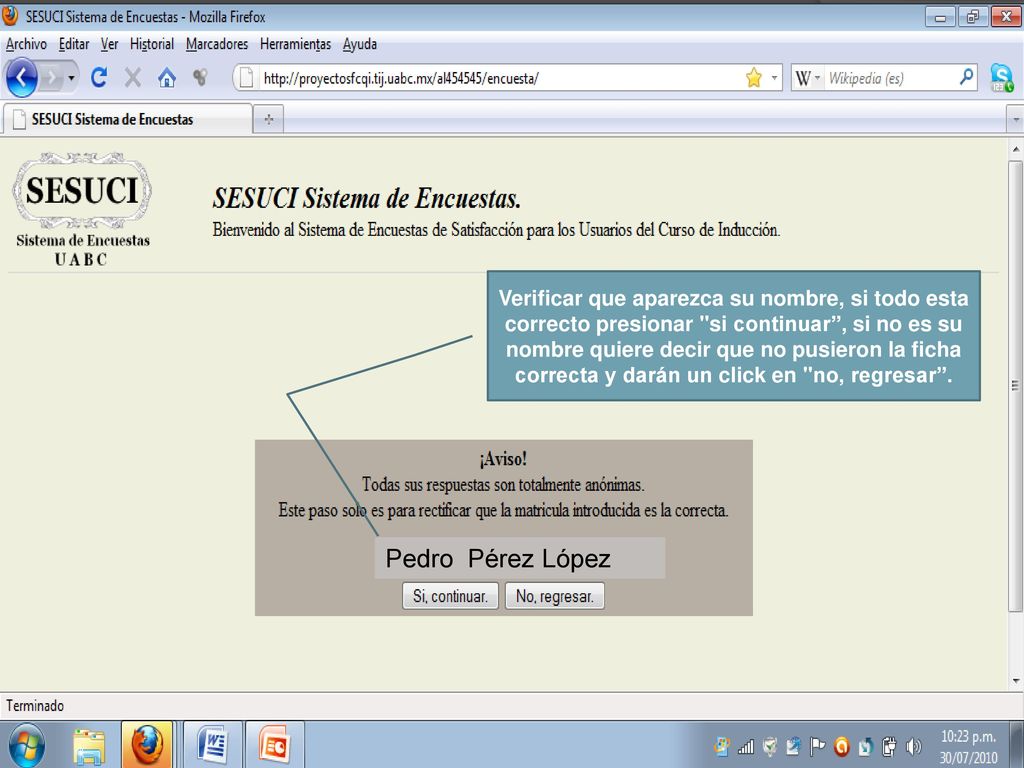Click the toolbar icon next to Home
The width and height of the screenshot is (1024, 768).
click(x=200, y=78)
